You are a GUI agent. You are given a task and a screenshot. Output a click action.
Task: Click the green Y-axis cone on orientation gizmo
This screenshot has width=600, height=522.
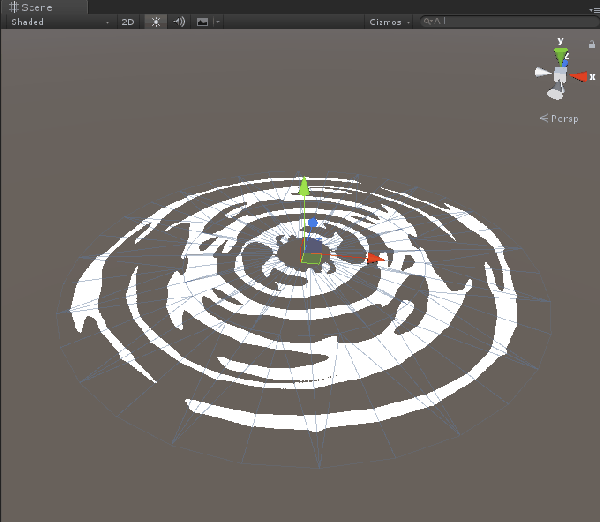[x=560, y=53]
